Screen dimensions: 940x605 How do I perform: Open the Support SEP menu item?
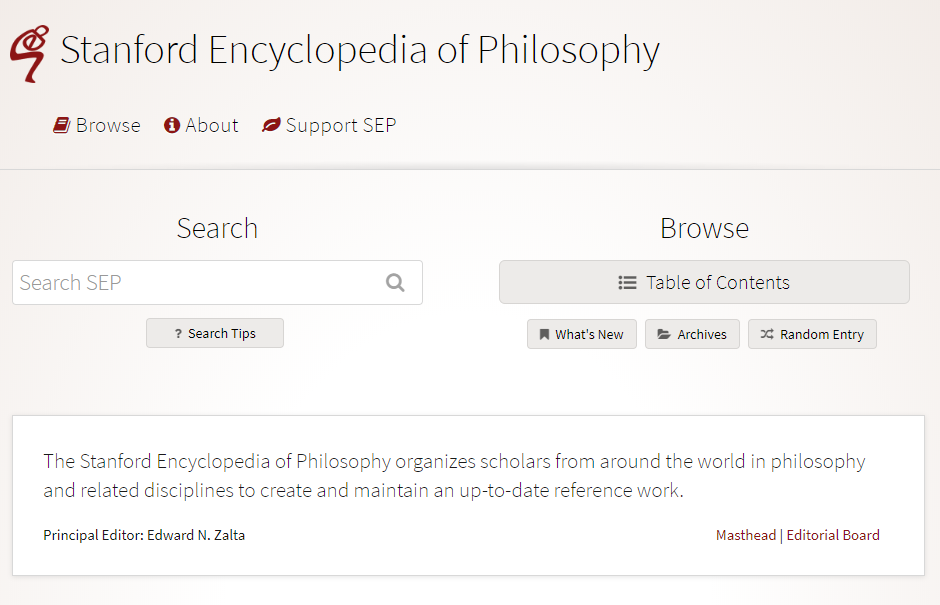tap(340, 125)
